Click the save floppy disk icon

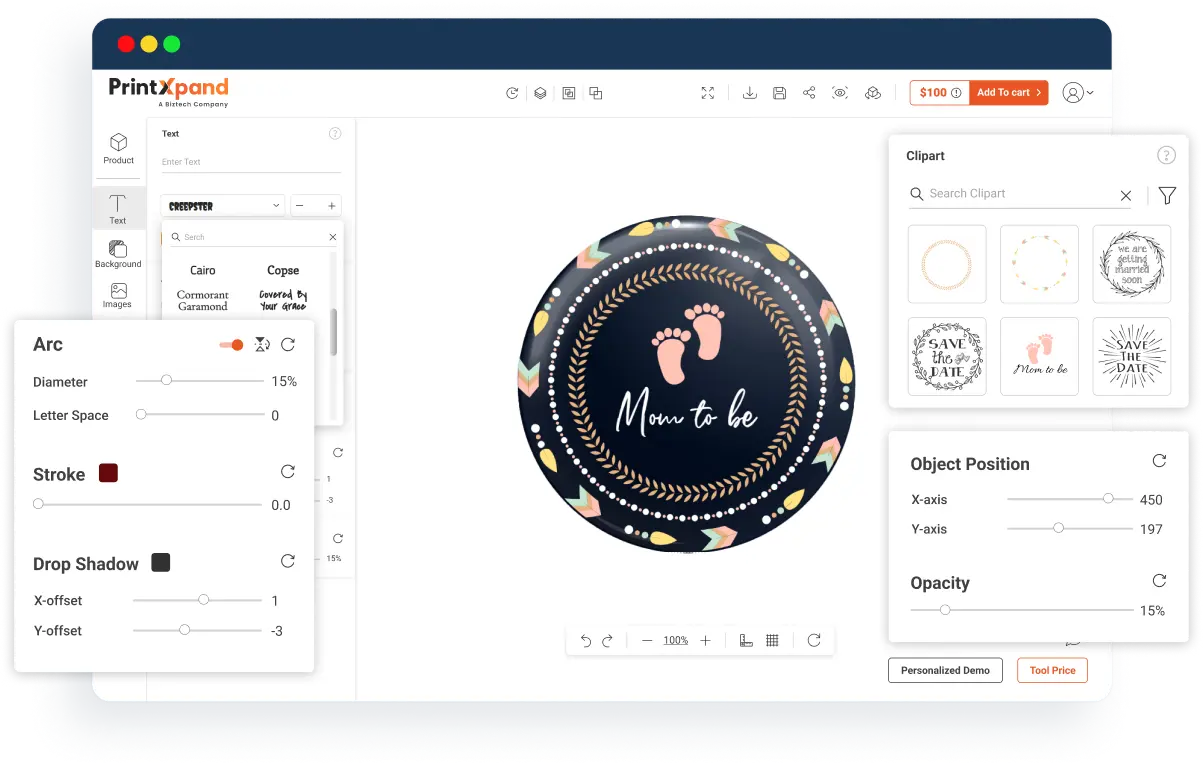pos(780,93)
